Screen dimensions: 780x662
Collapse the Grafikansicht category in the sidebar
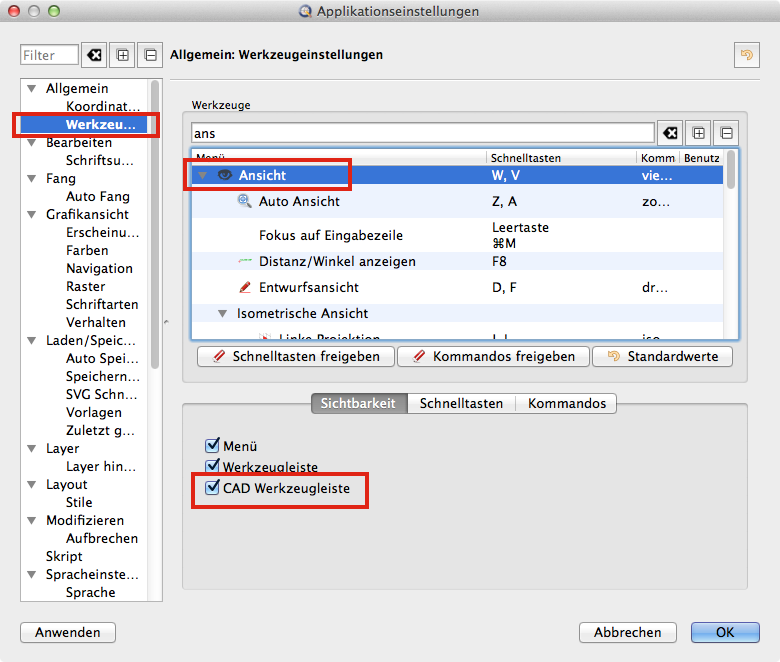[32, 214]
